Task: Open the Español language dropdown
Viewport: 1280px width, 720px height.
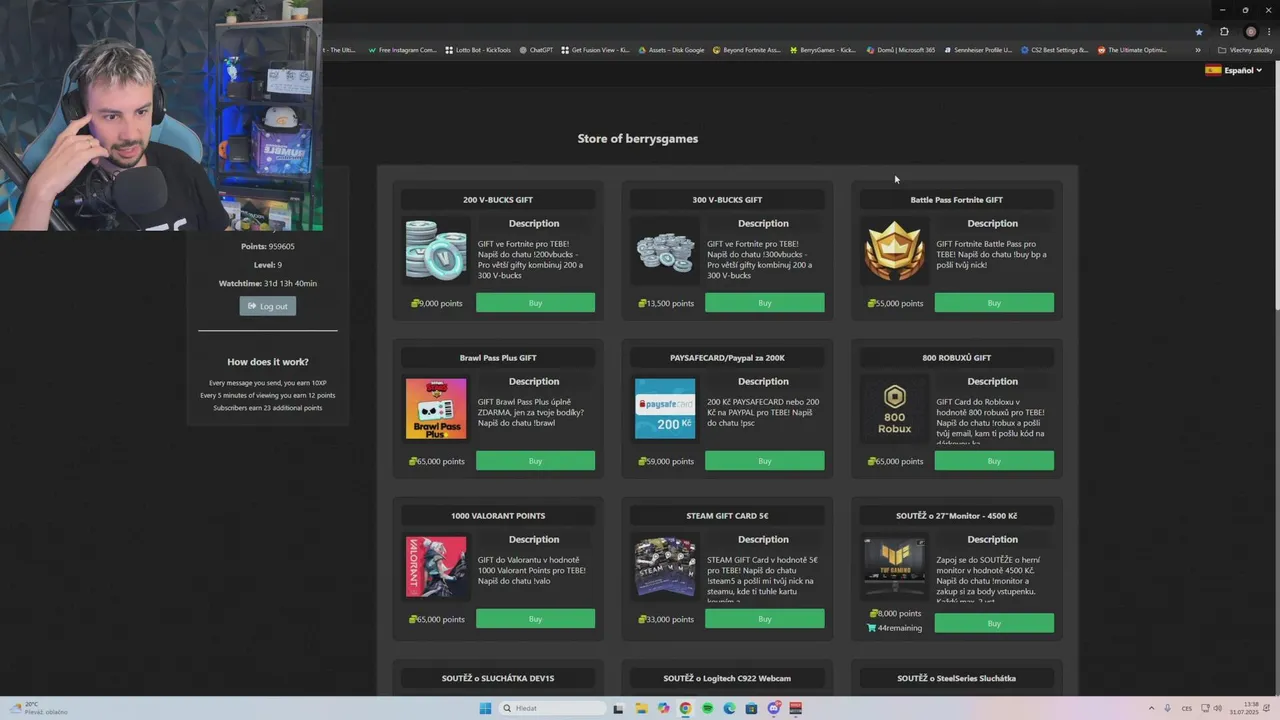Action: tap(1234, 71)
